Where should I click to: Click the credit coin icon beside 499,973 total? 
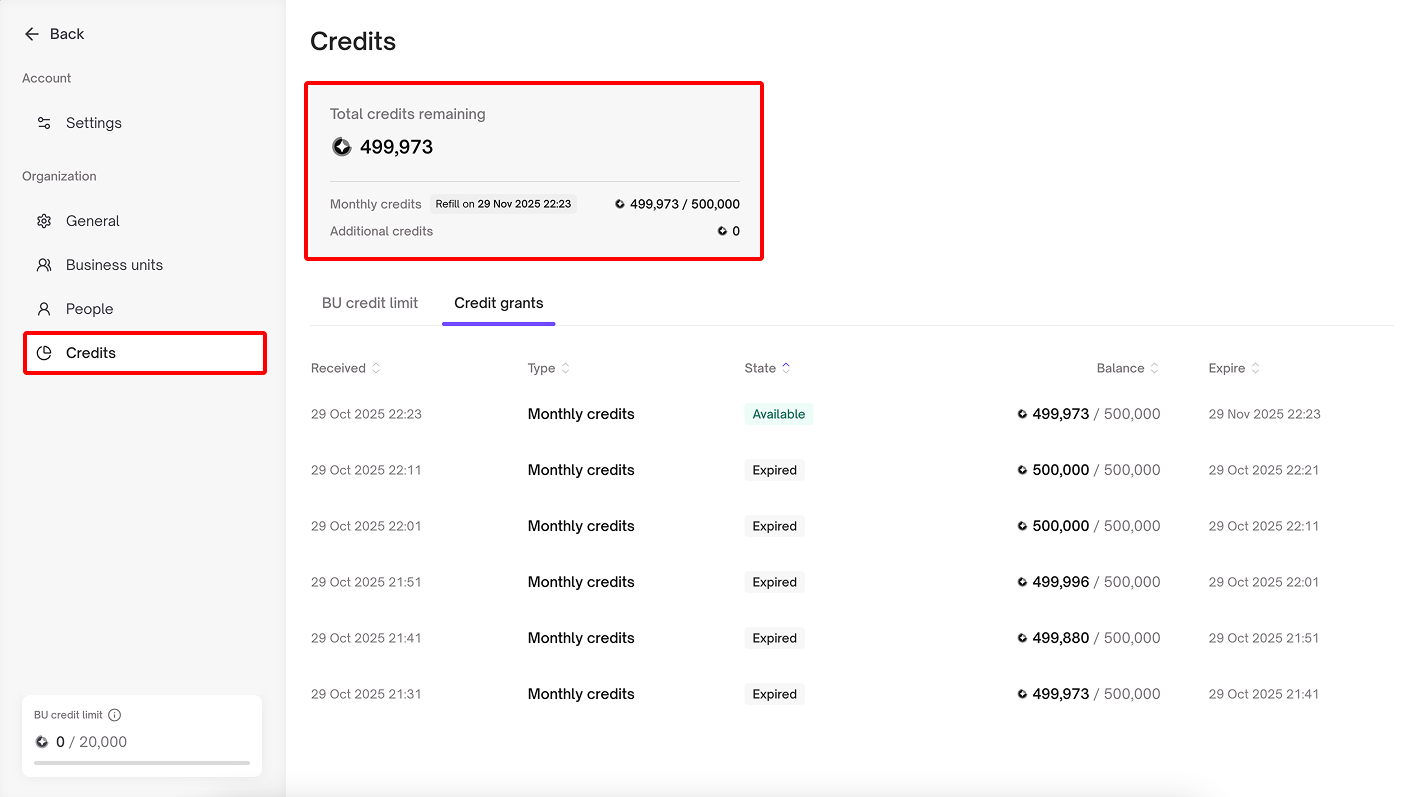(342, 147)
